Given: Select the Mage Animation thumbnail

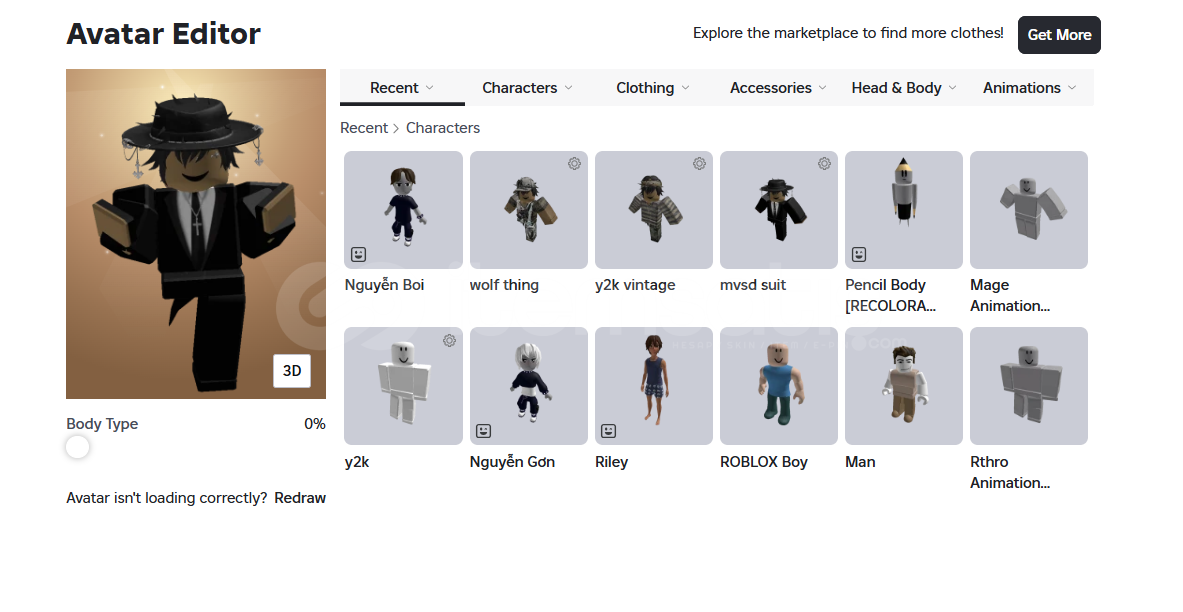Looking at the screenshot, I should click(1029, 210).
